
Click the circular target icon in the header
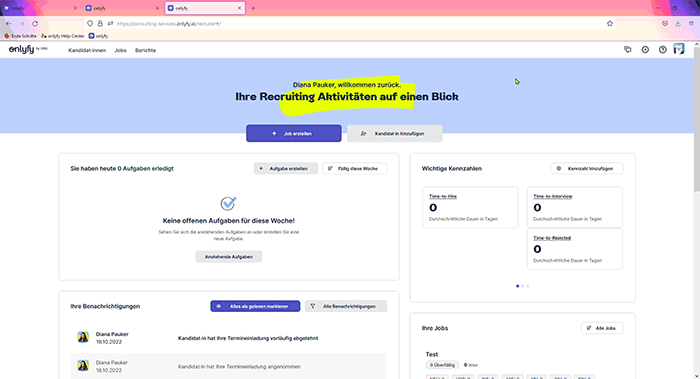coord(645,50)
